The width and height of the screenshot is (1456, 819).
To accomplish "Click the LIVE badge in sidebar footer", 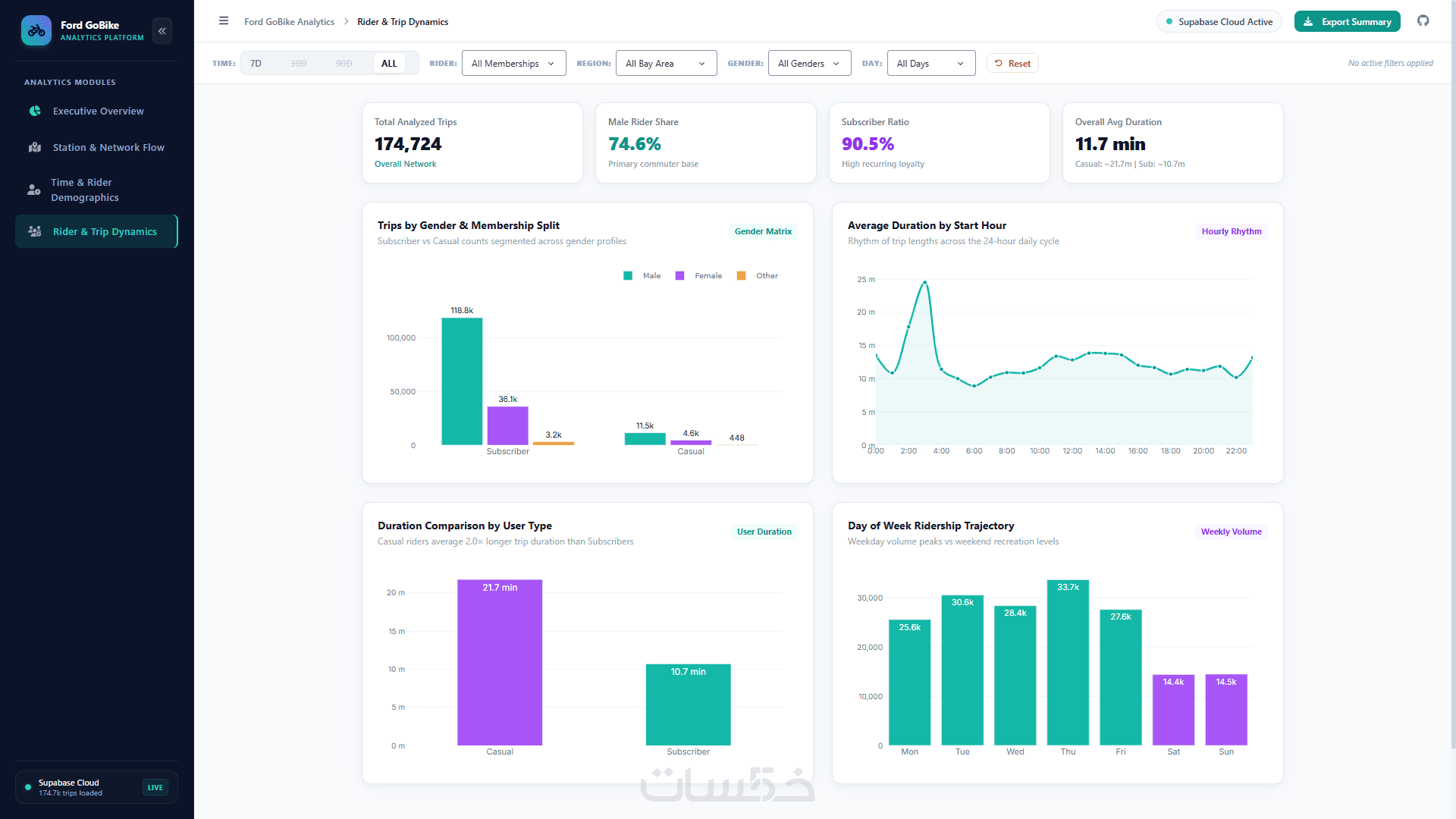I will coord(155,787).
